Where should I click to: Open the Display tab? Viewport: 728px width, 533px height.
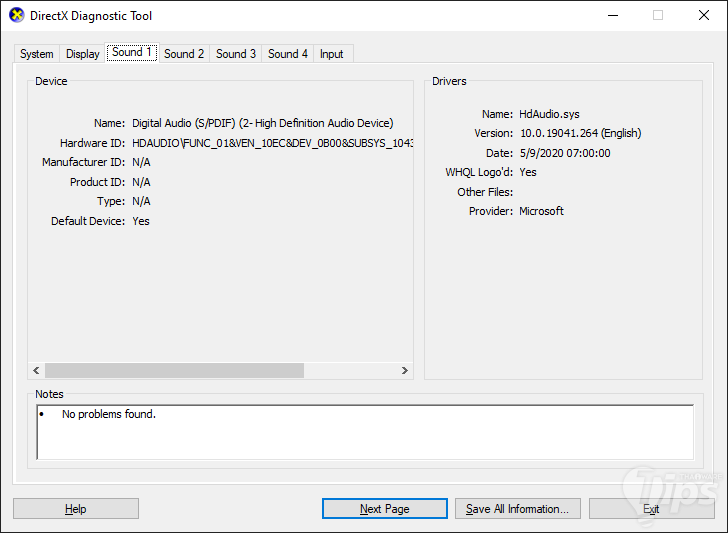[x=82, y=54]
